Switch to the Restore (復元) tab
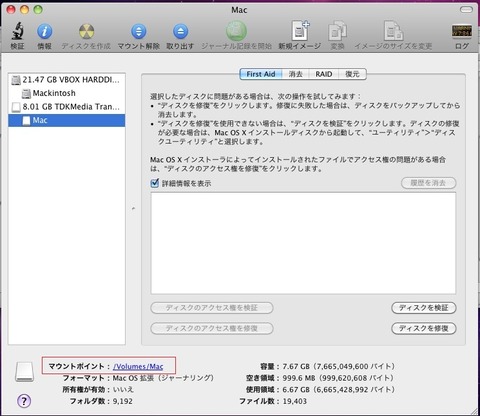This screenshot has height=416, width=480. pos(352,74)
